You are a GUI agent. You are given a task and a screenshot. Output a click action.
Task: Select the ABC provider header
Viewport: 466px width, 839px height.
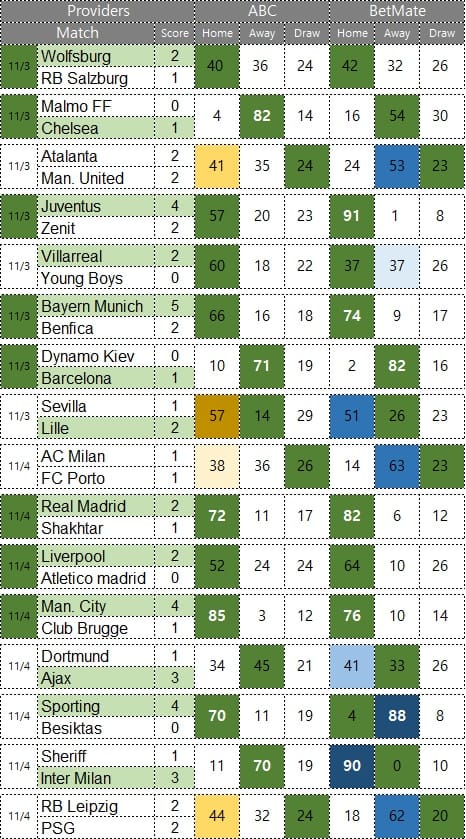(x=262, y=11)
